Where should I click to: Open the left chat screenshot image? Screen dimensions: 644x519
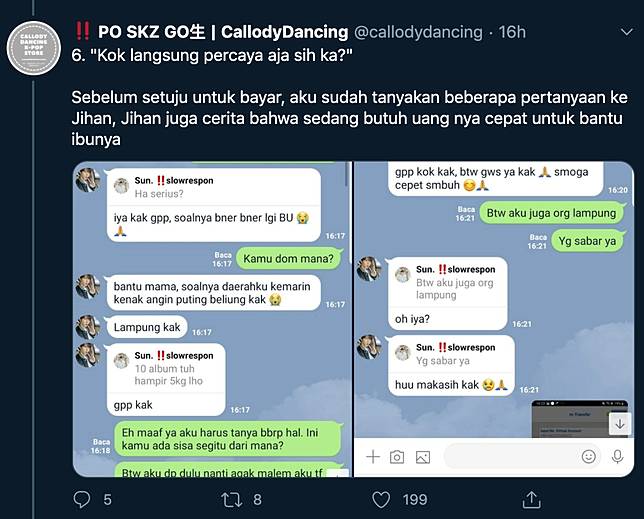(x=212, y=319)
